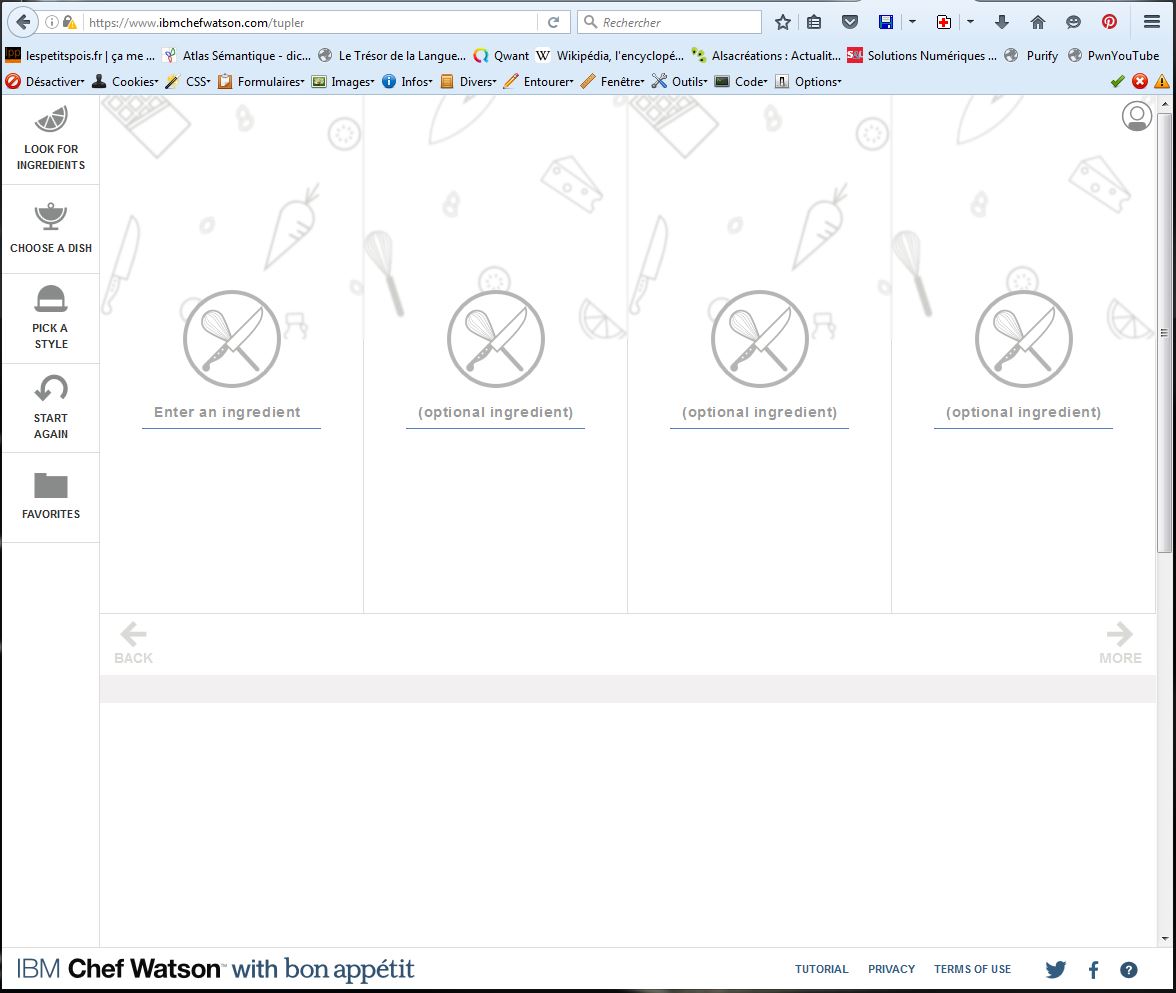
Task: Open the user profile icon
Action: [1136, 117]
